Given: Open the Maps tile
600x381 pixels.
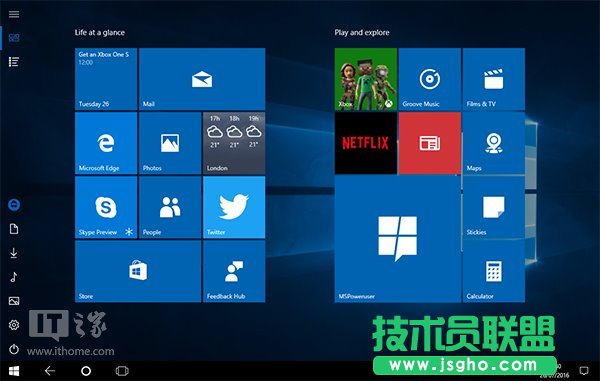Looking at the screenshot, I should 494,143.
